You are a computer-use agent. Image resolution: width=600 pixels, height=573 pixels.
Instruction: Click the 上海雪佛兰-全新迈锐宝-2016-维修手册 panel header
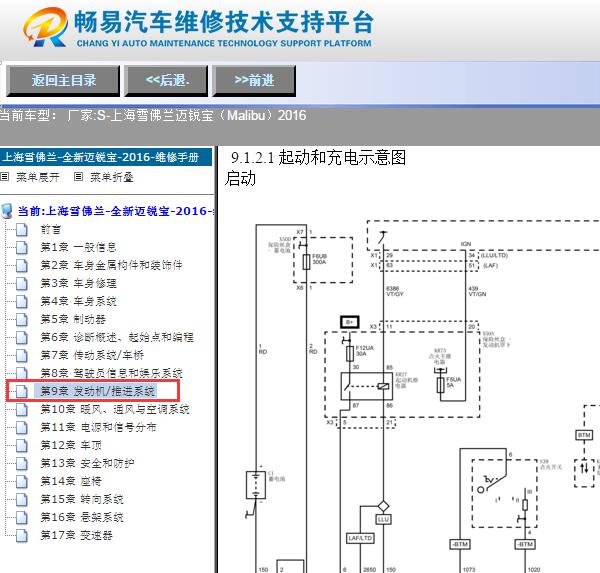[106, 157]
